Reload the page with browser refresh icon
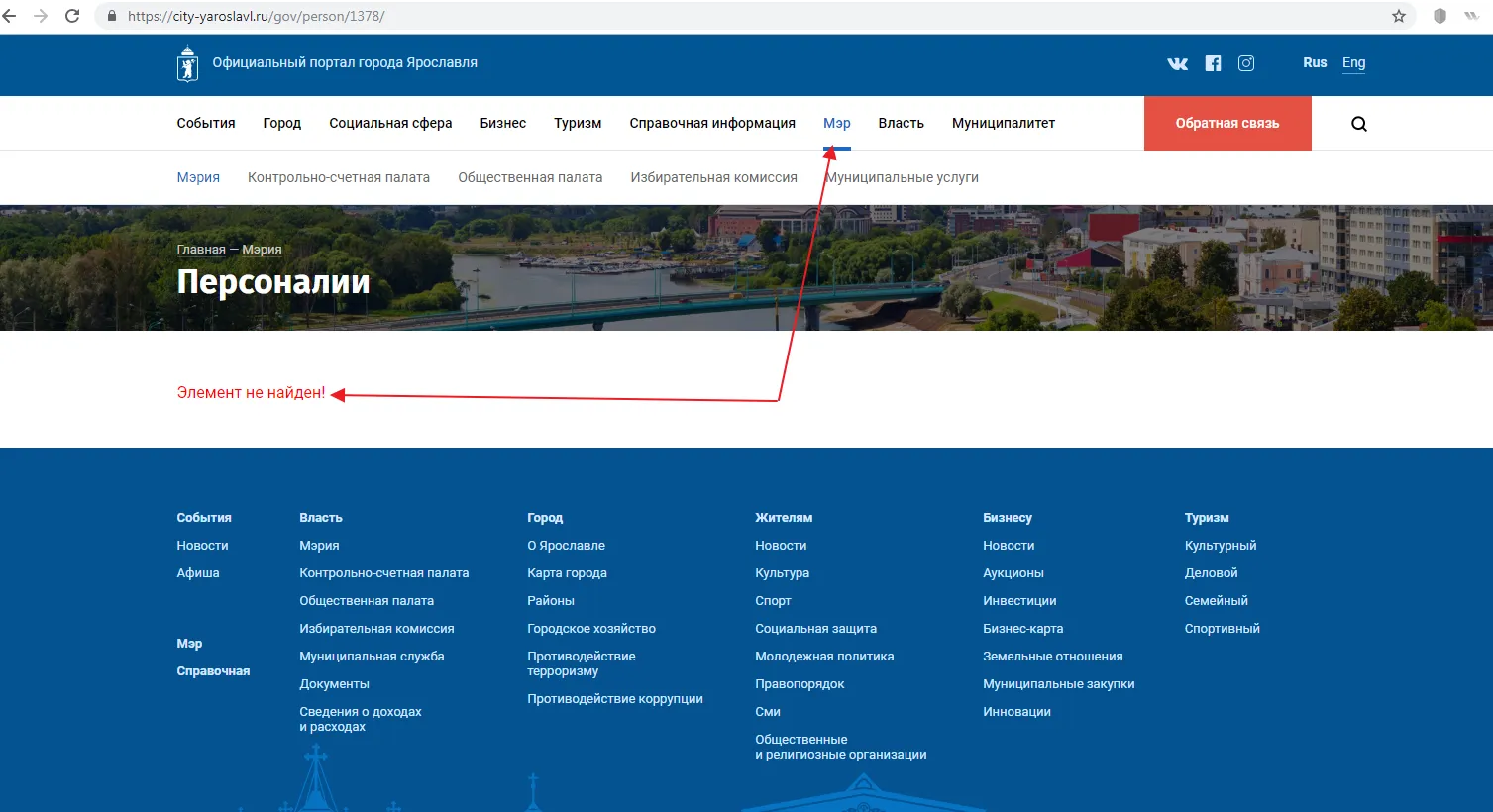 point(72,16)
